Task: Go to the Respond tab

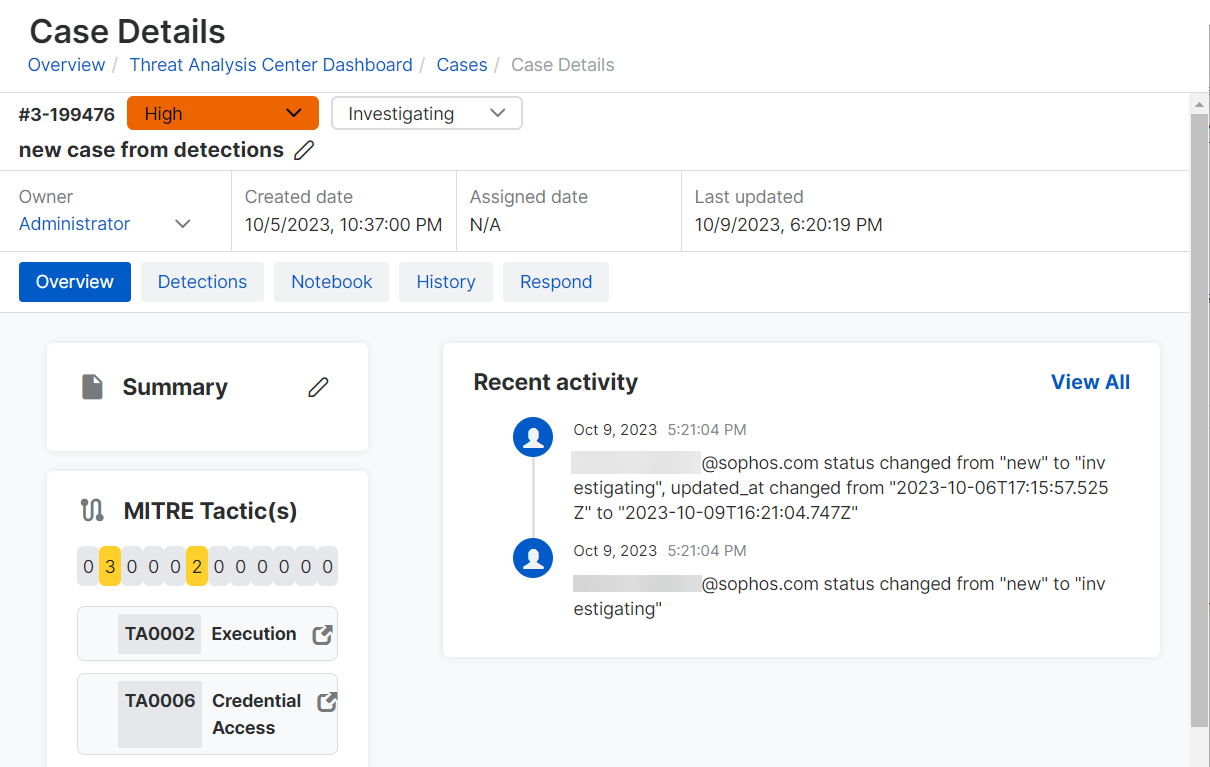Action: (556, 282)
